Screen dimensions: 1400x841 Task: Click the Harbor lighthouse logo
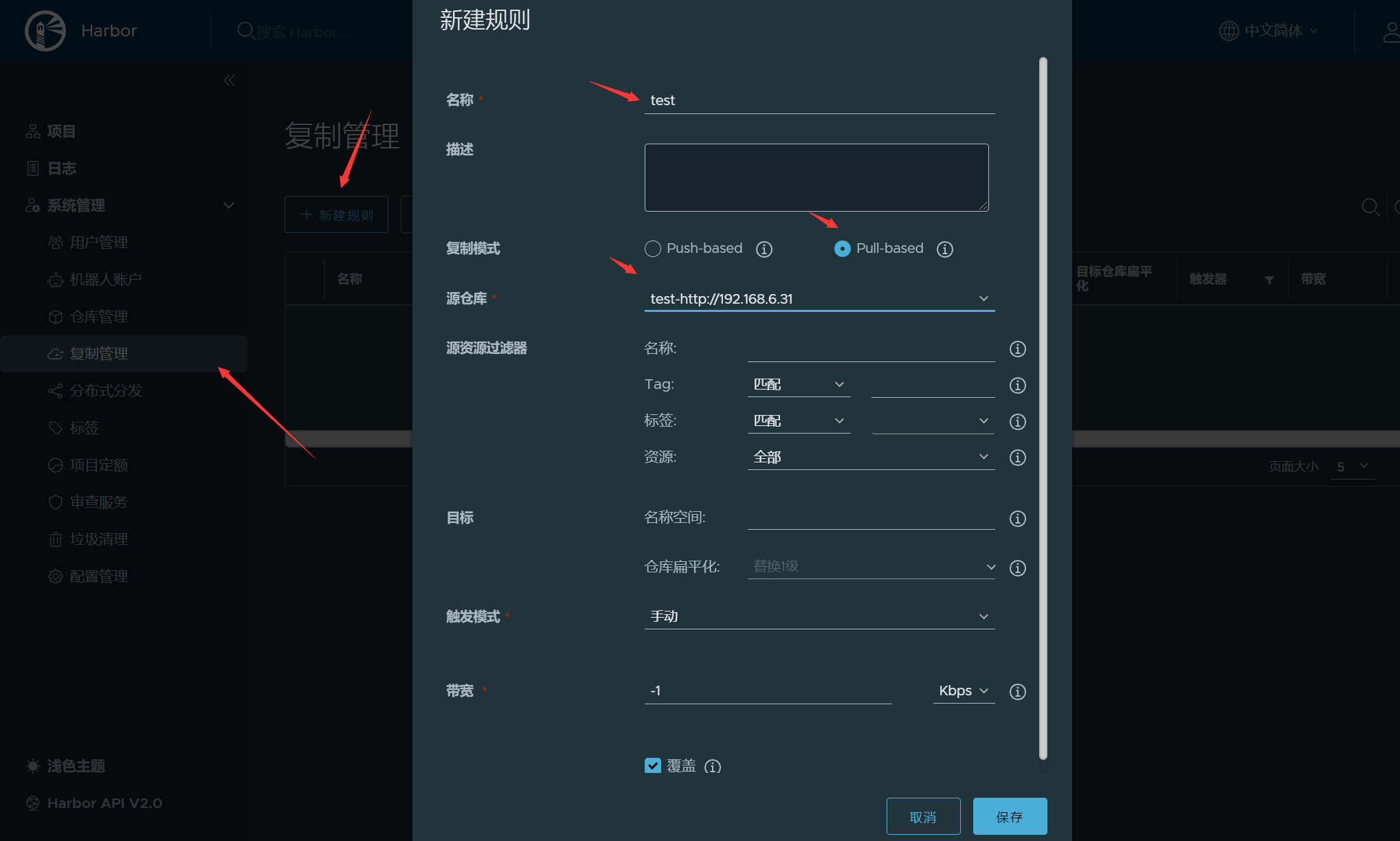(45, 31)
